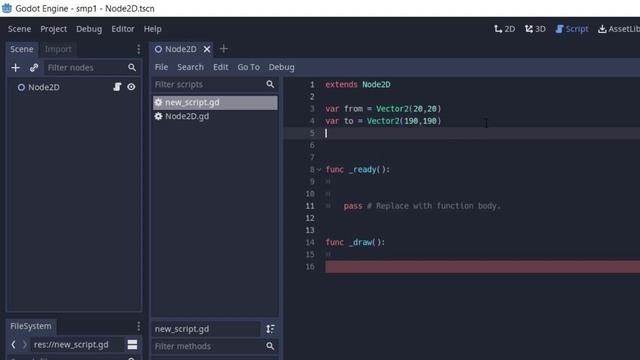This screenshot has height=360, width=640.
Task: Toggle FileSystem split view mode
Action: 132,344
